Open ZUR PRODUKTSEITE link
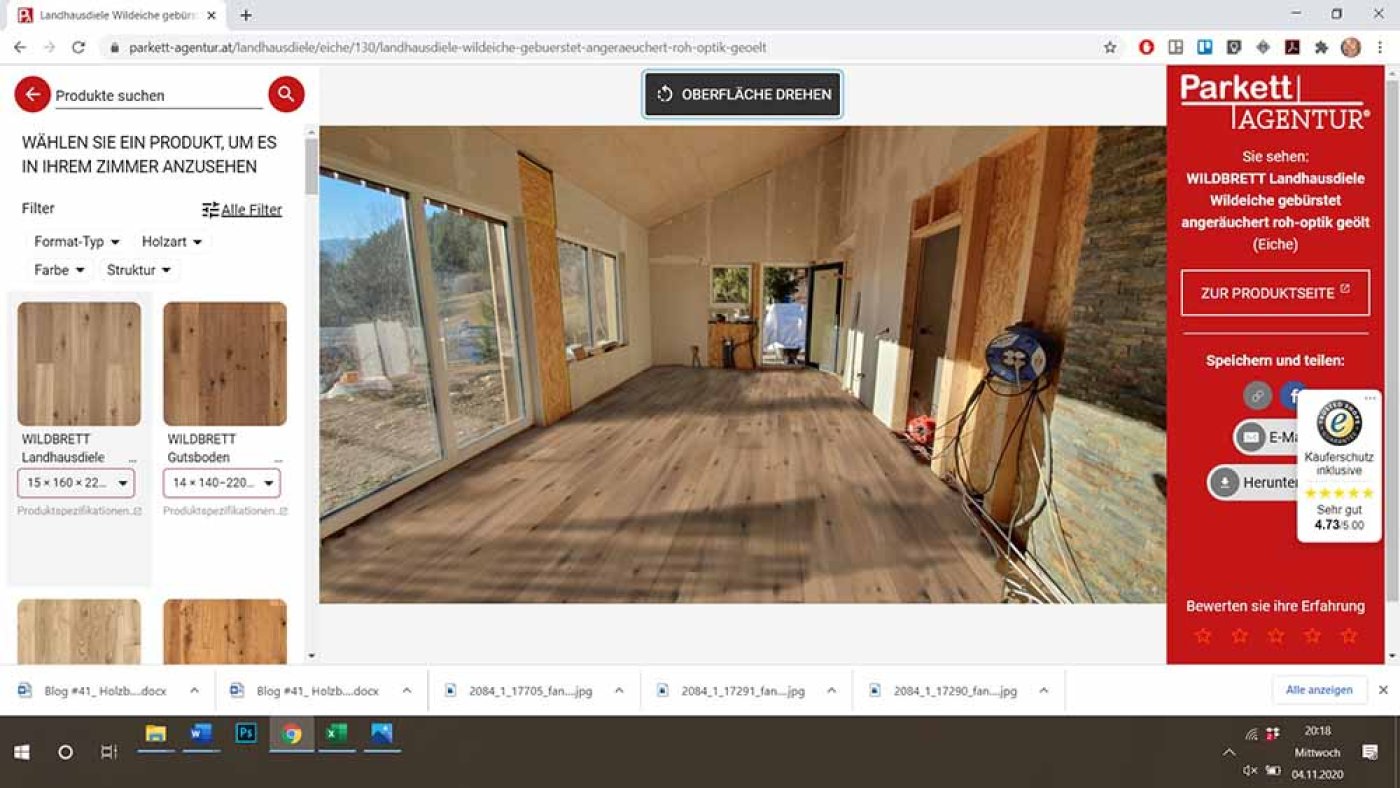 [1274, 293]
